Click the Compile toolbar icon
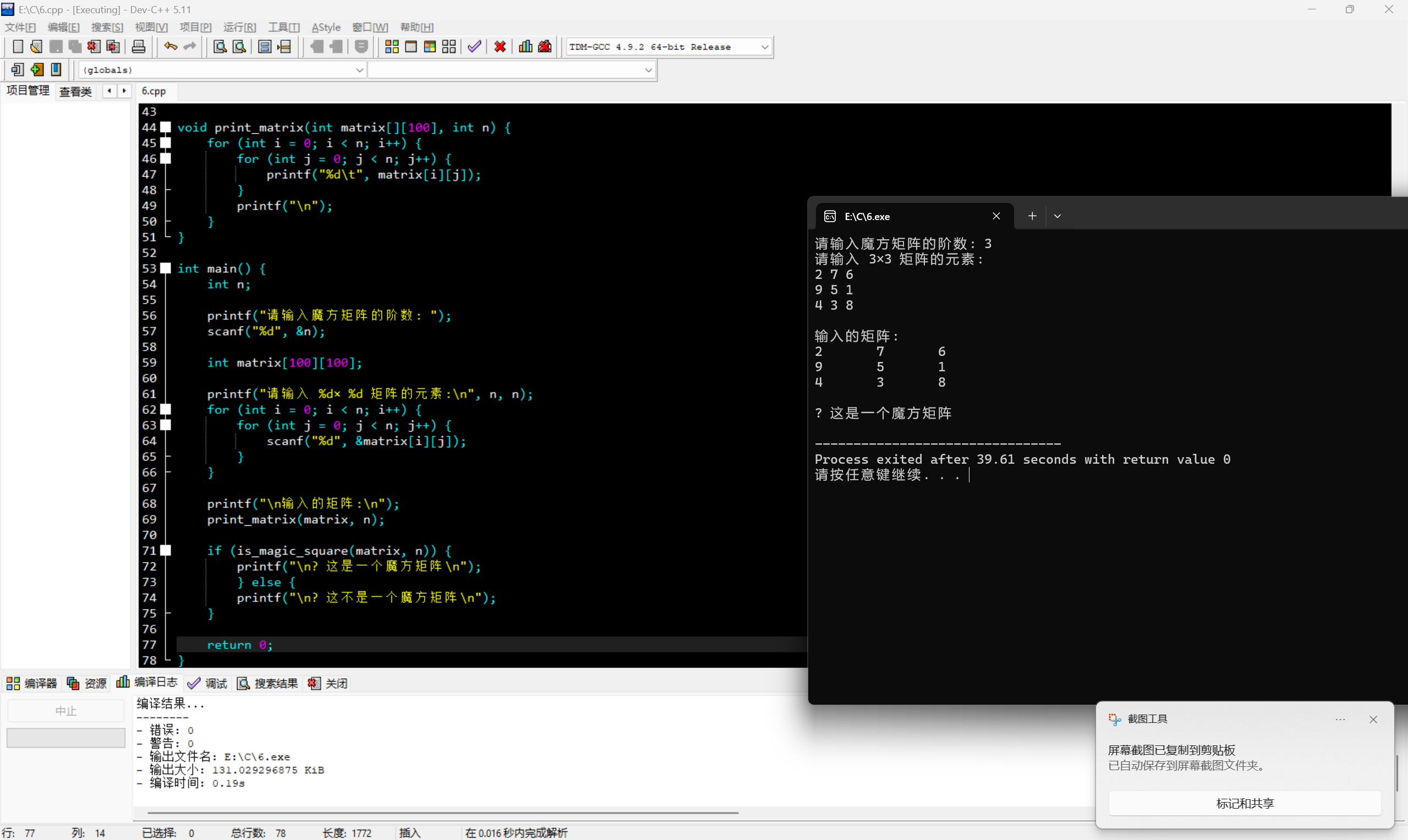 (x=391, y=46)
